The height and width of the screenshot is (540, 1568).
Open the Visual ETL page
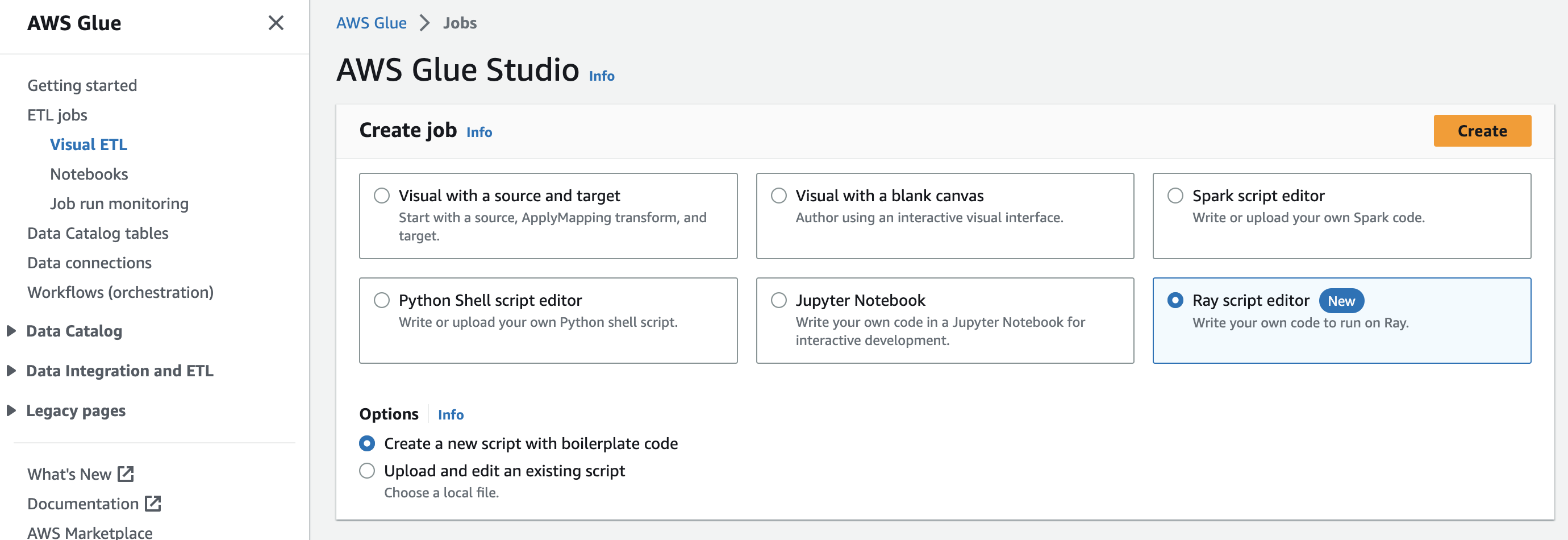pyautogui.click(x=88, y=144)
